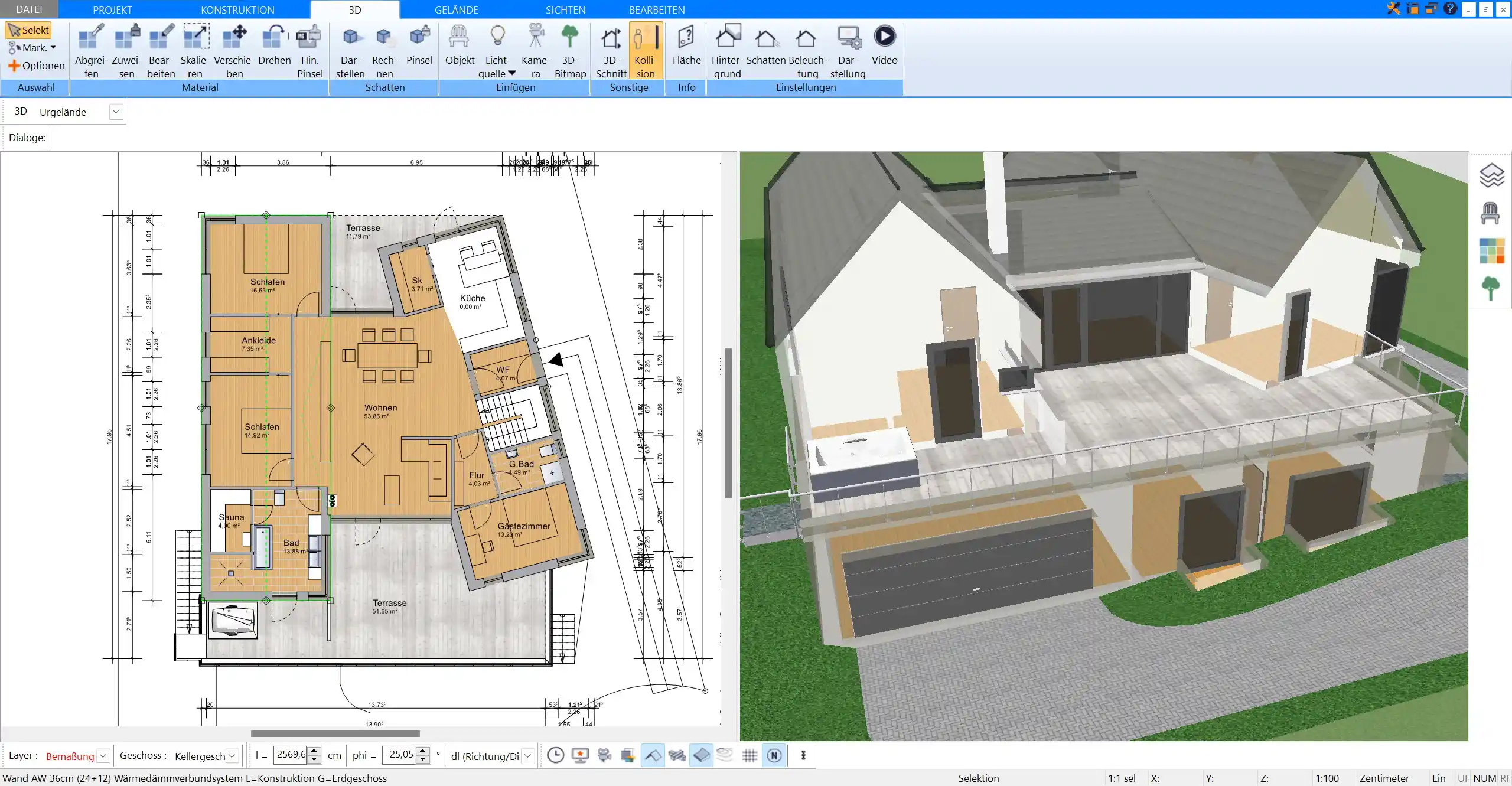The width and height of the screenshot is (1512, 786).
Task: Open the Lichtquelle dropdown arrow
Action: pyautogui.click(x=512, y=73)
